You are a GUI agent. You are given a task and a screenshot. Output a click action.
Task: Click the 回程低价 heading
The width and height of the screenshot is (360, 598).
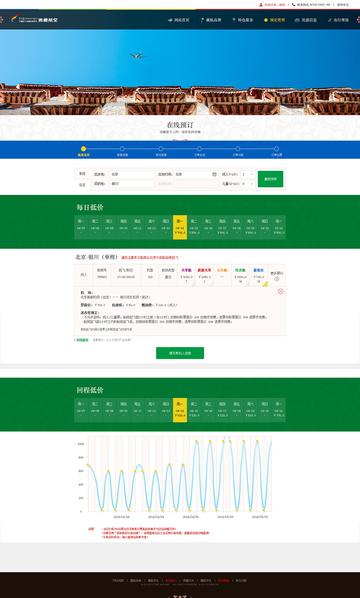(x=90, y=390)
